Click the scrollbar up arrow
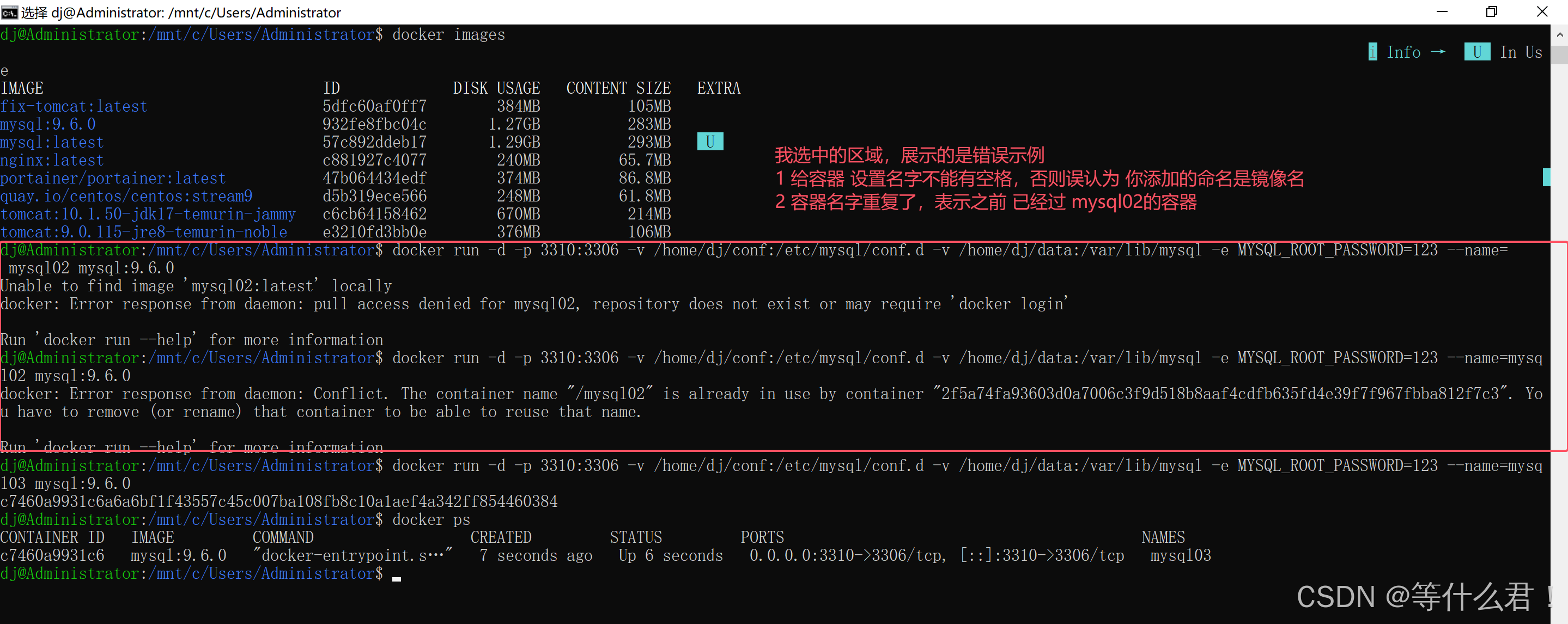 coord(1559,35)
